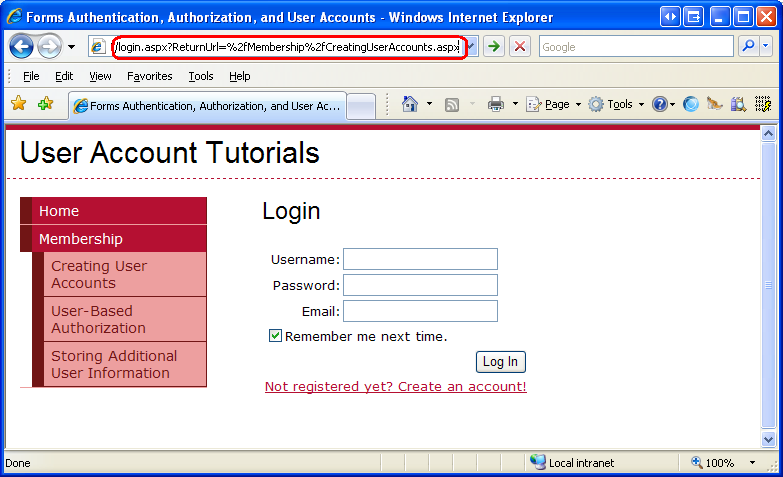The height and width of the screenshot is (477, 783).
Task: Click the green Go arrow button
Action: click(494, 47)
